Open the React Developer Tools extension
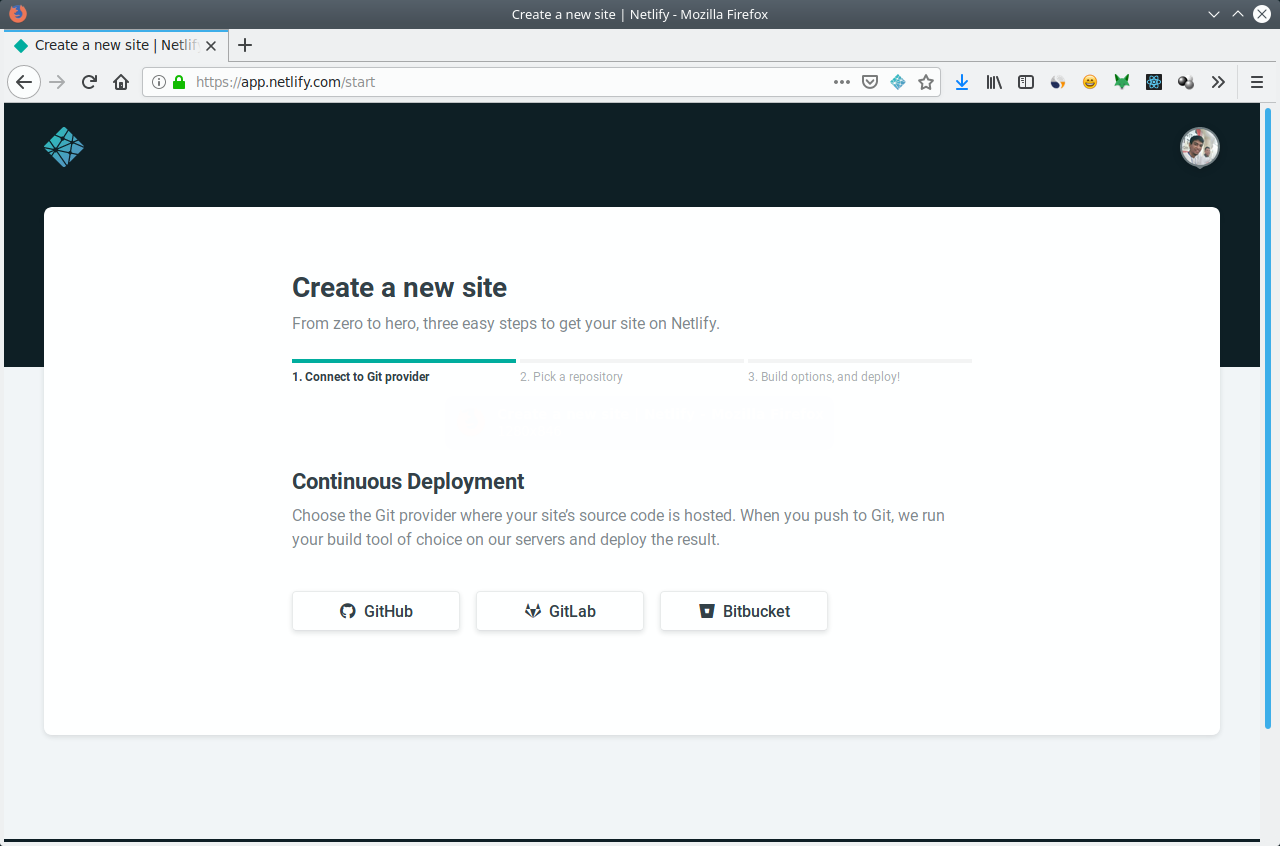This screenshot has width=1280, height=846. tap(1154, 82)
